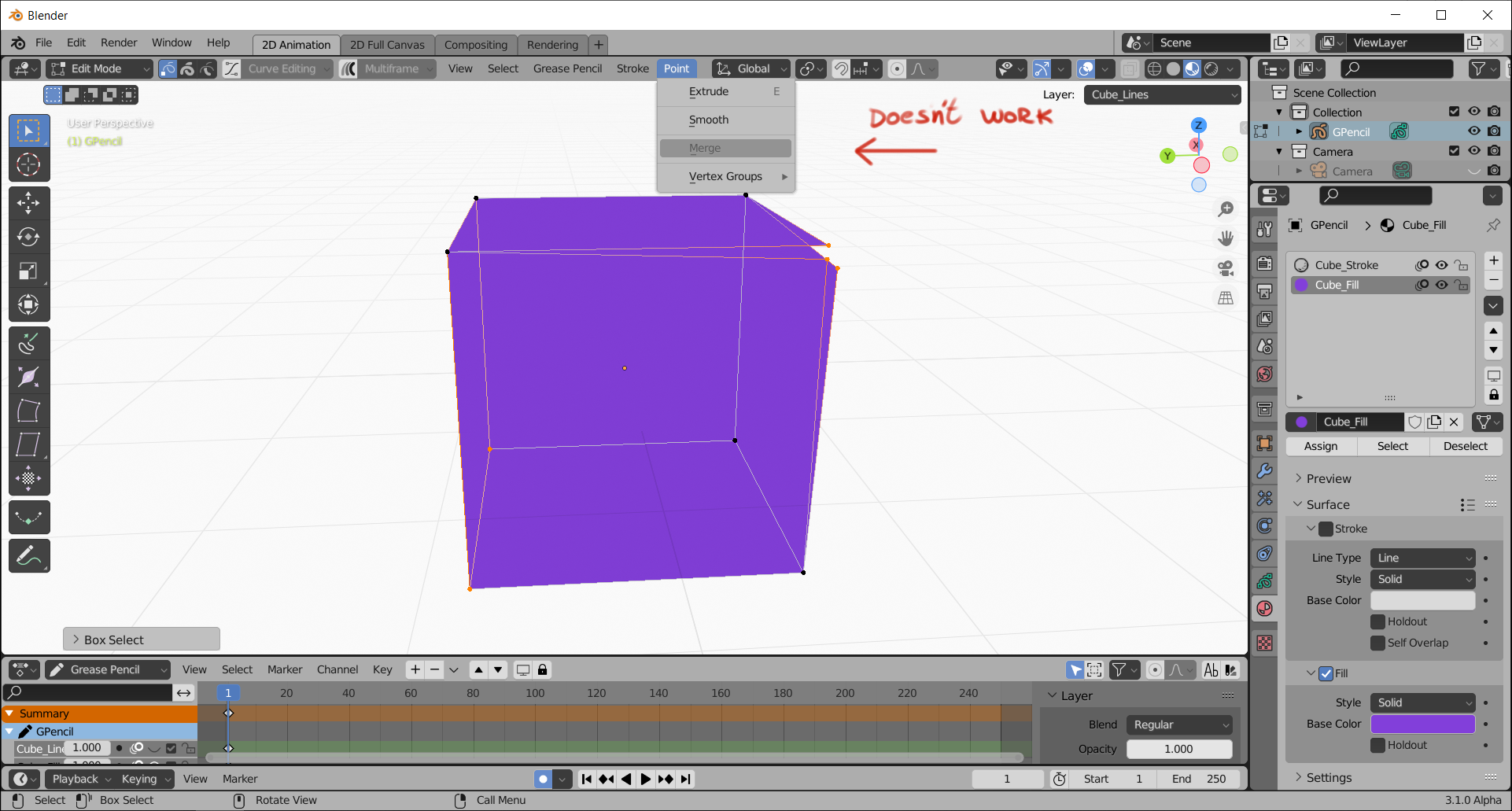Image resolution: width=1512 pixels, height=811 pixels.
Task: Select the Rotate tool in the left toolbar
Action: [x=28, y=237]
